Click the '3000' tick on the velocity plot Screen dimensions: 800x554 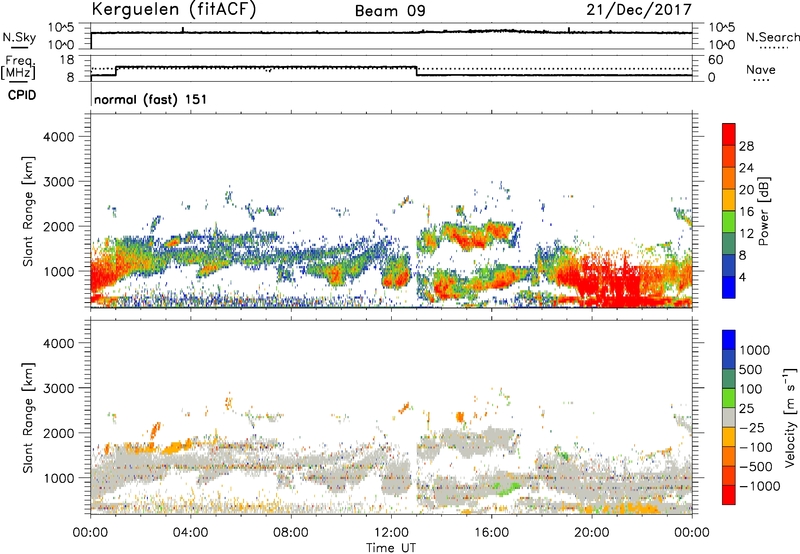[x=58, y=388]
